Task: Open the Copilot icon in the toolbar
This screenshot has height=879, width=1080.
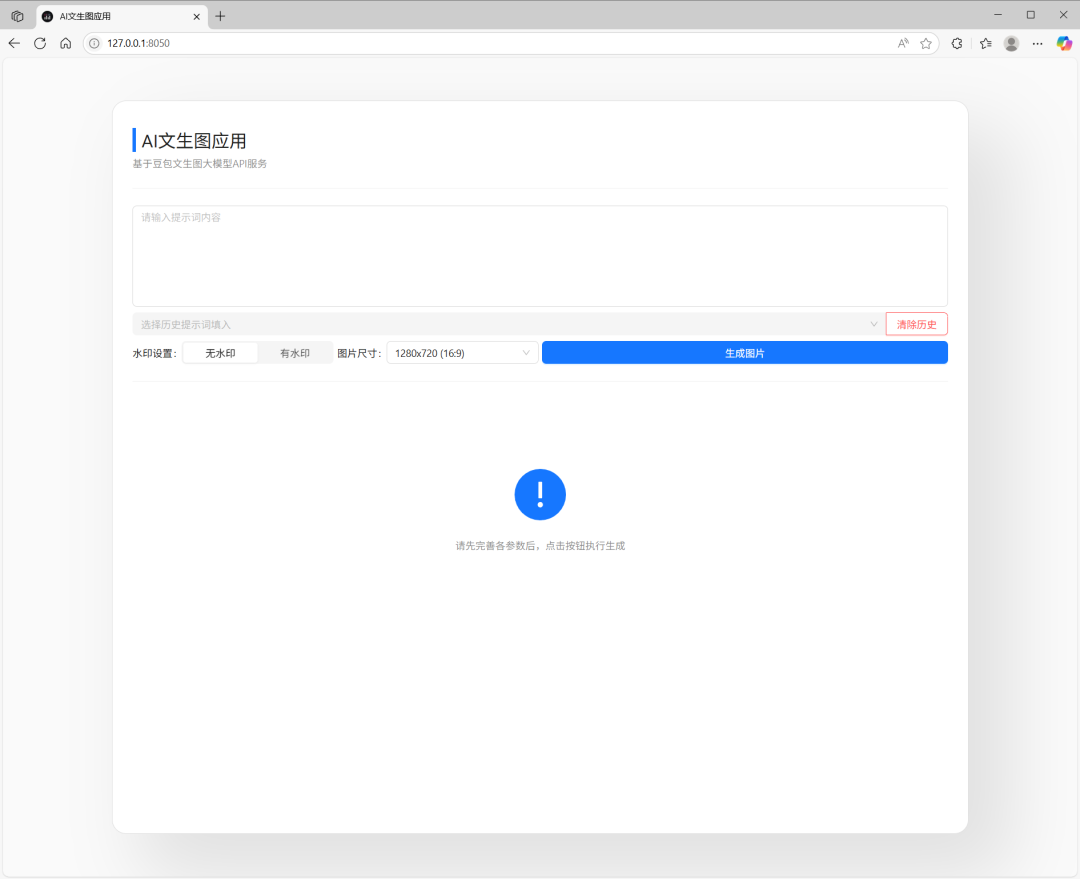Action: click(1063, 43)
